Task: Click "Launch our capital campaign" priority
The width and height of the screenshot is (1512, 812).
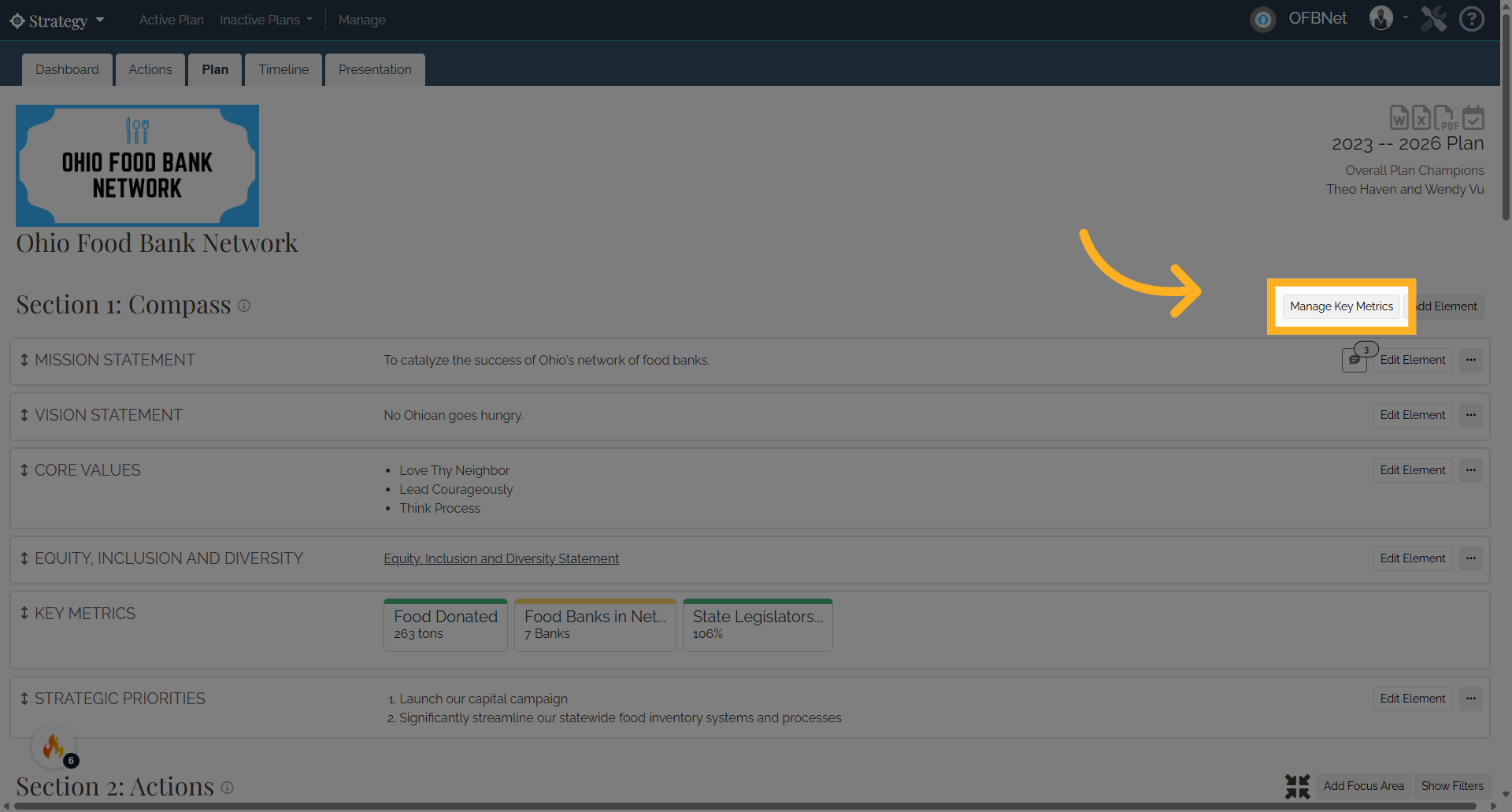Action: 483,699
